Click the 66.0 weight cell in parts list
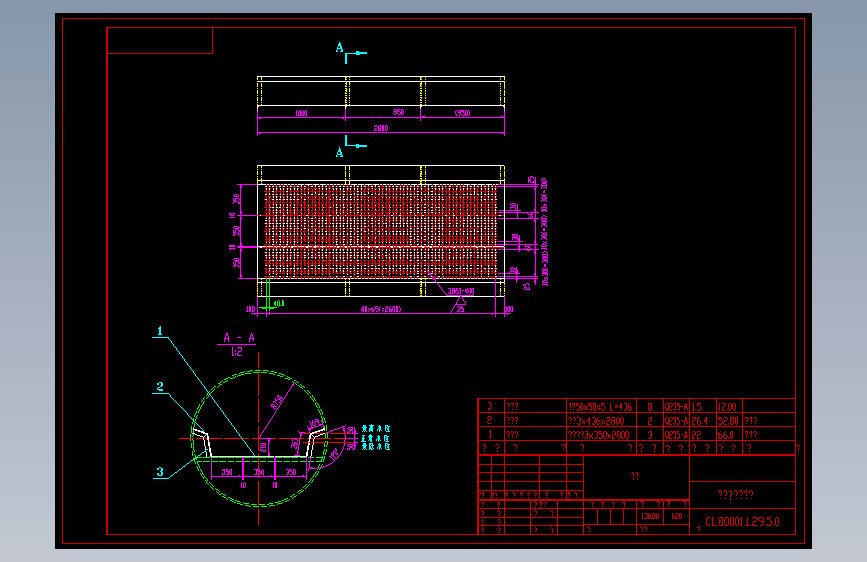 click(725, 435)
